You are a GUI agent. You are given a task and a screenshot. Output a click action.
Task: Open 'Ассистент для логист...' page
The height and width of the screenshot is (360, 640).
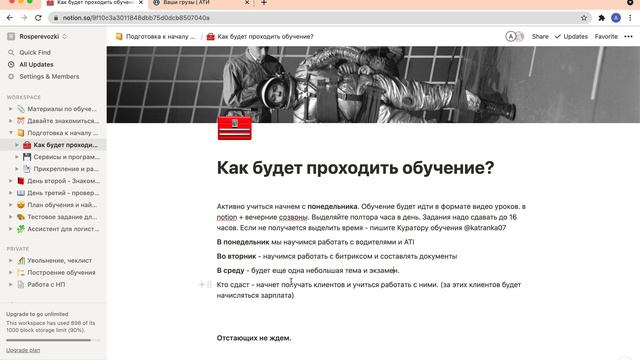click(x=63, y=229)
